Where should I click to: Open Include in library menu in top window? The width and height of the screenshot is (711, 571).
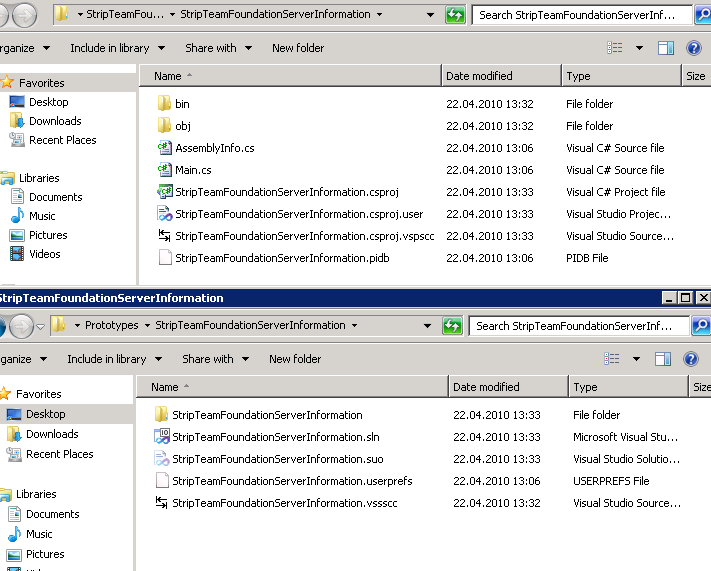117,48
